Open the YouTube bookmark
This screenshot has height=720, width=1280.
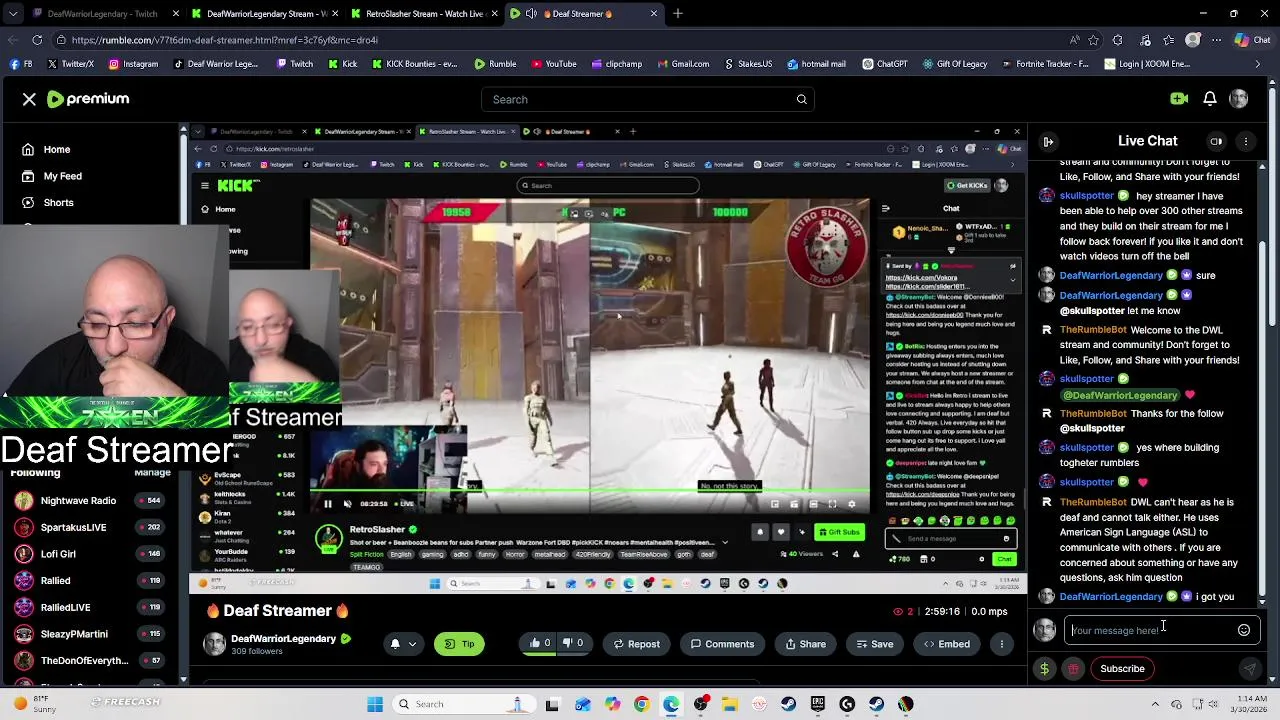pos(554,64)
